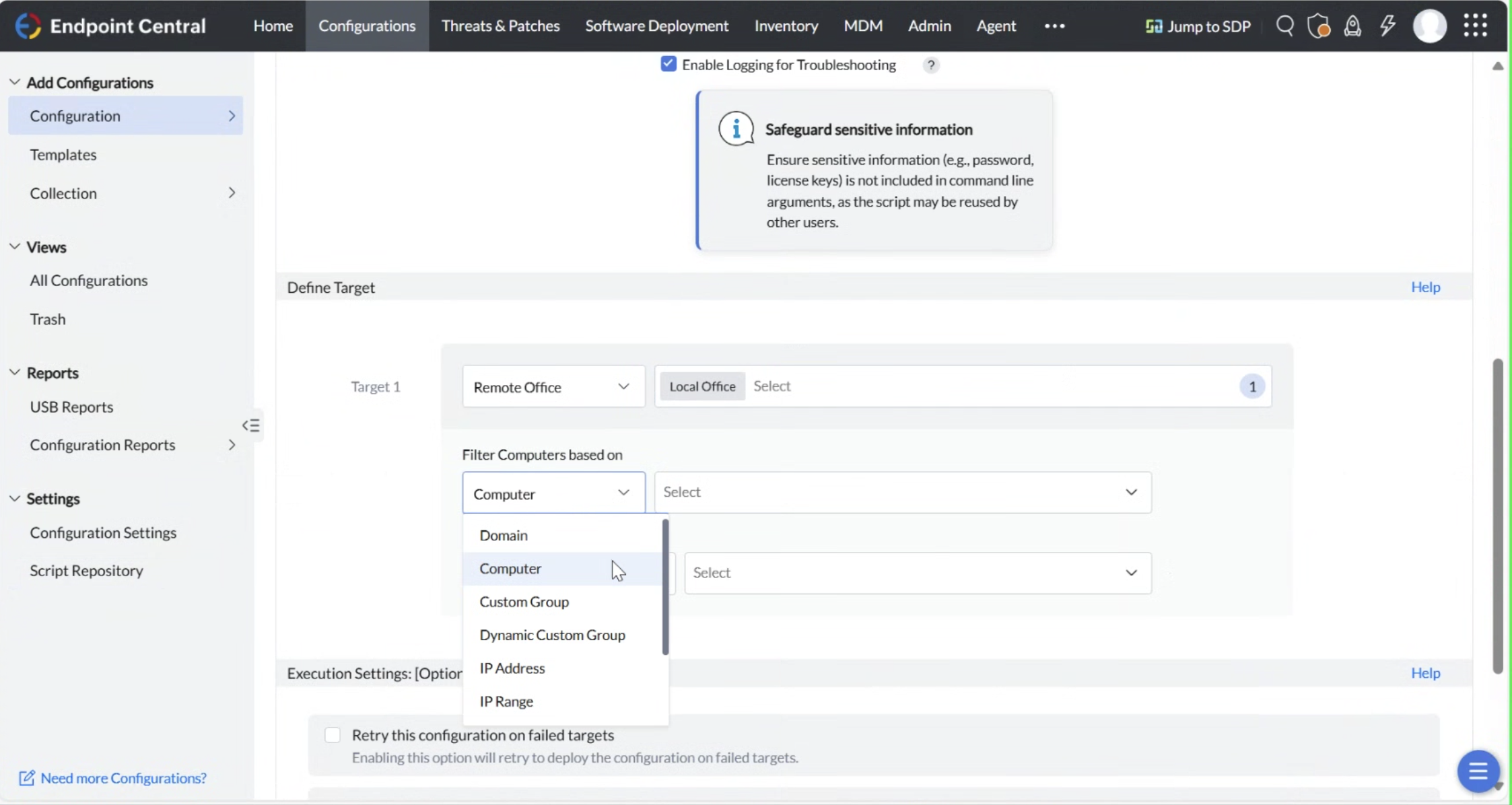Click the search magnifier icon in header

[1284, 26]
